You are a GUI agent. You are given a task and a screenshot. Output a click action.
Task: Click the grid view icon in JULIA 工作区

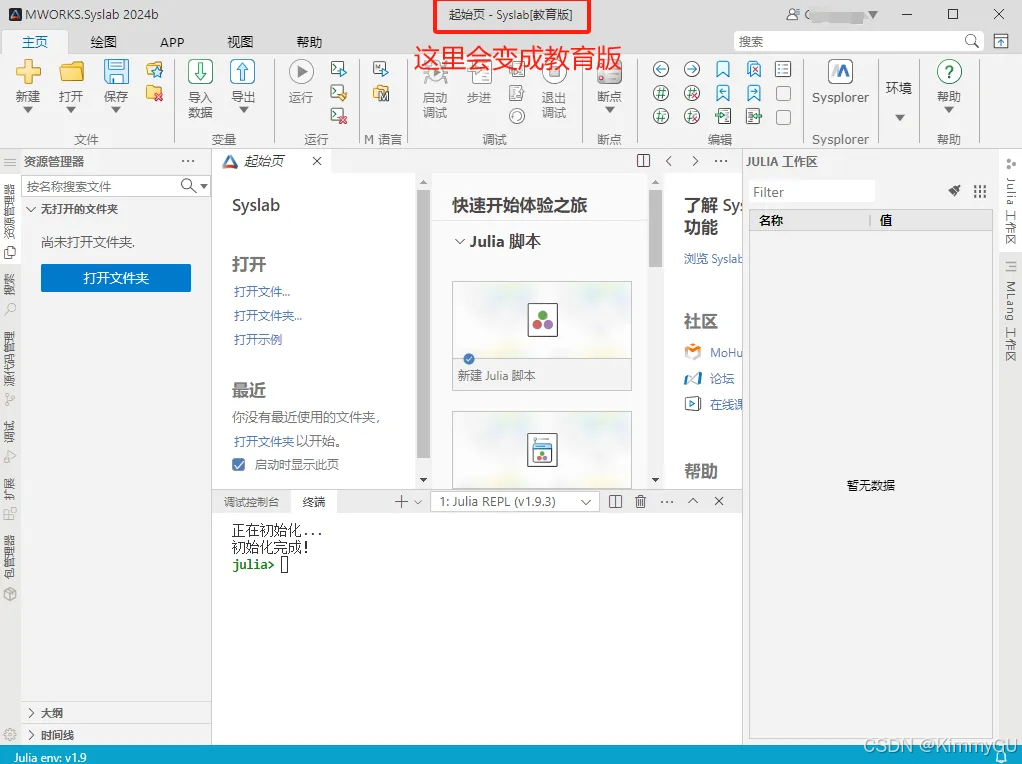coord(980,191)
